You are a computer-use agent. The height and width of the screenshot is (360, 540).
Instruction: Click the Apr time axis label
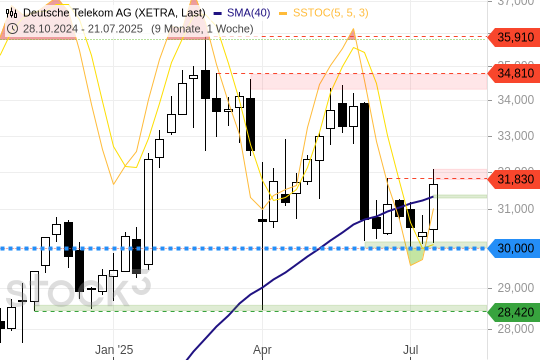[x=262, y=350]
